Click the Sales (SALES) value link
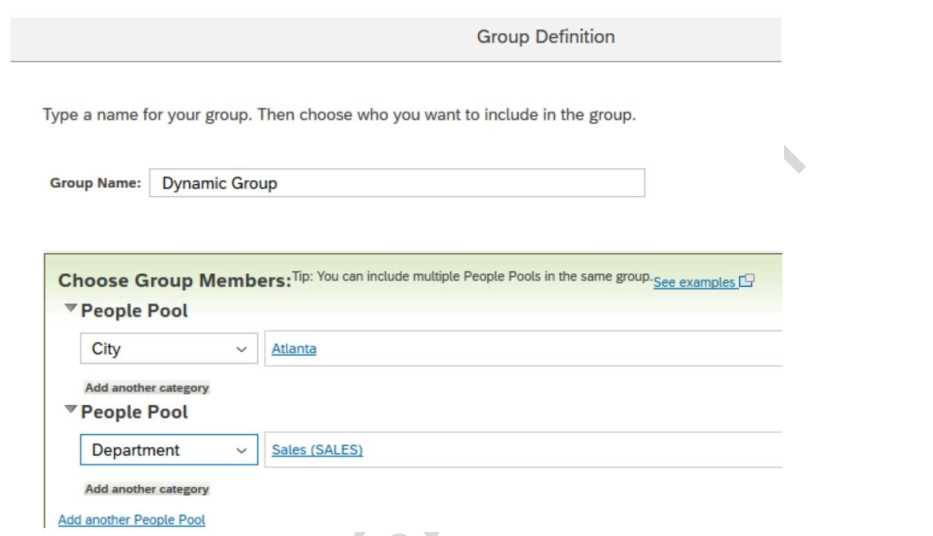The image size is (933, 536). click(x=317, y=450)
